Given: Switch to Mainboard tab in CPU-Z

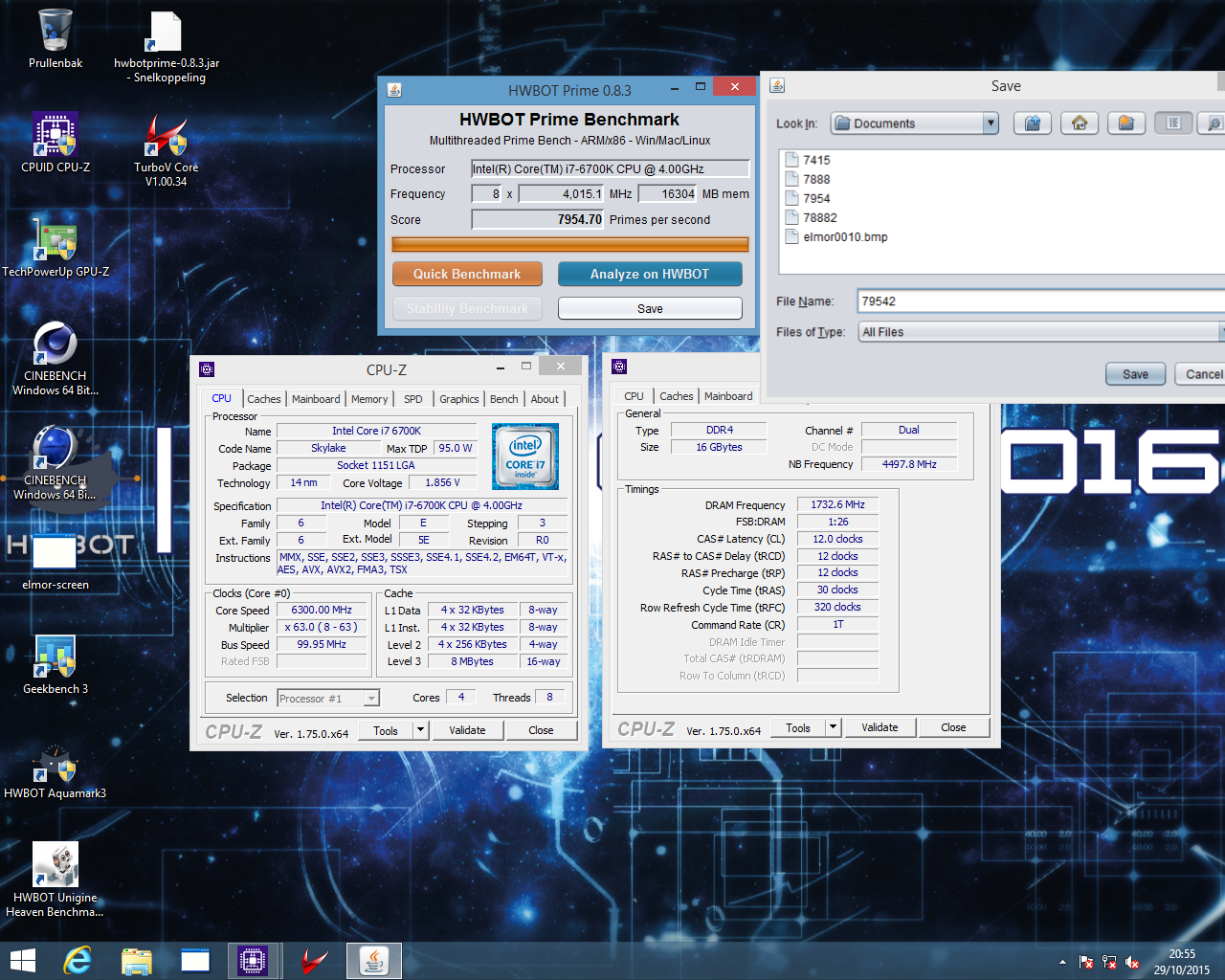Looking at the screenshot, I should click(316, 399).
